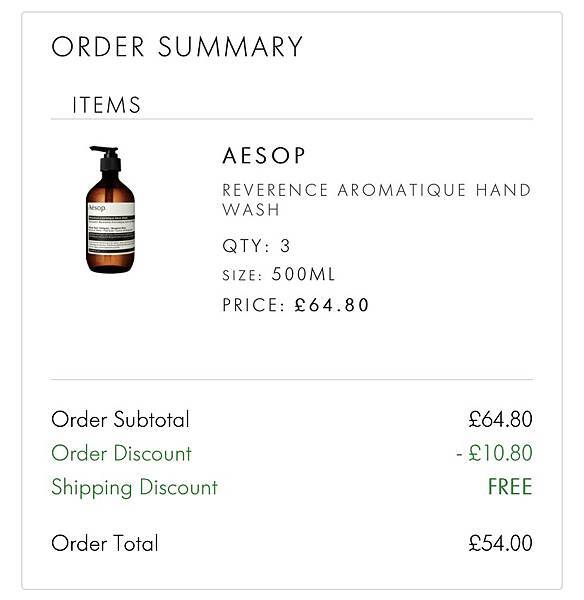This screenshot has width=584, height=600.
Task: Select the ITEMS section label
Action: click(107, 105)
